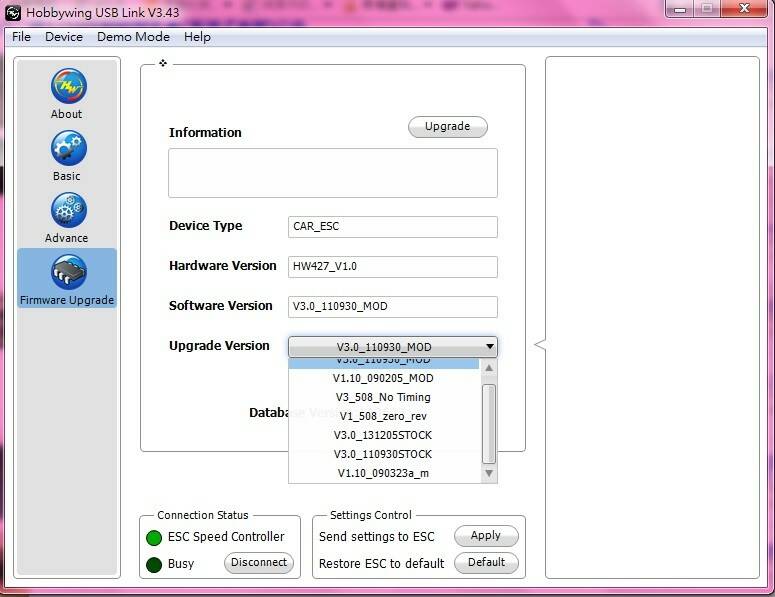The image size is (775, 597).
Task: Click the Software Version field
Action: [x=393, y=307]
